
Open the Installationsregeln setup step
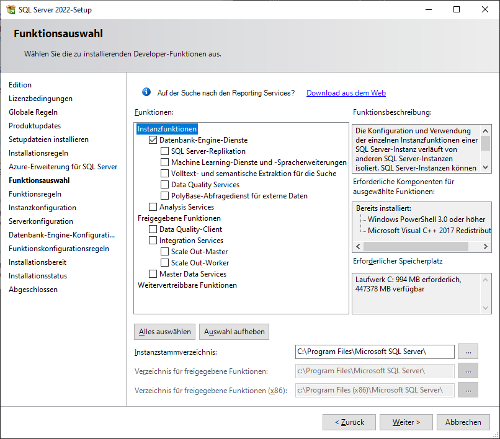point(38,153)
